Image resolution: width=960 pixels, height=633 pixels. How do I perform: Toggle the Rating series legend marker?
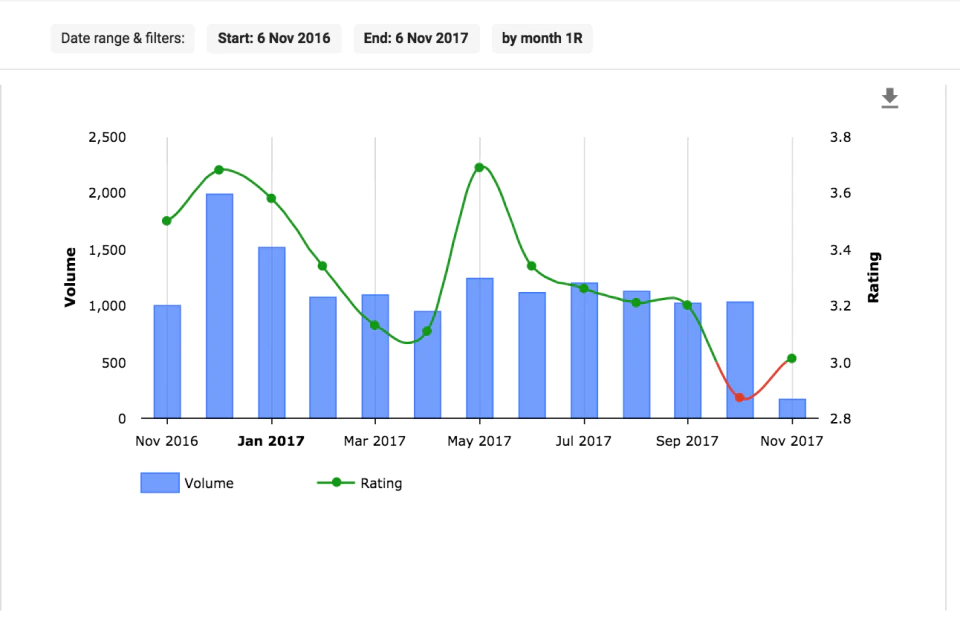coord(336,483)
